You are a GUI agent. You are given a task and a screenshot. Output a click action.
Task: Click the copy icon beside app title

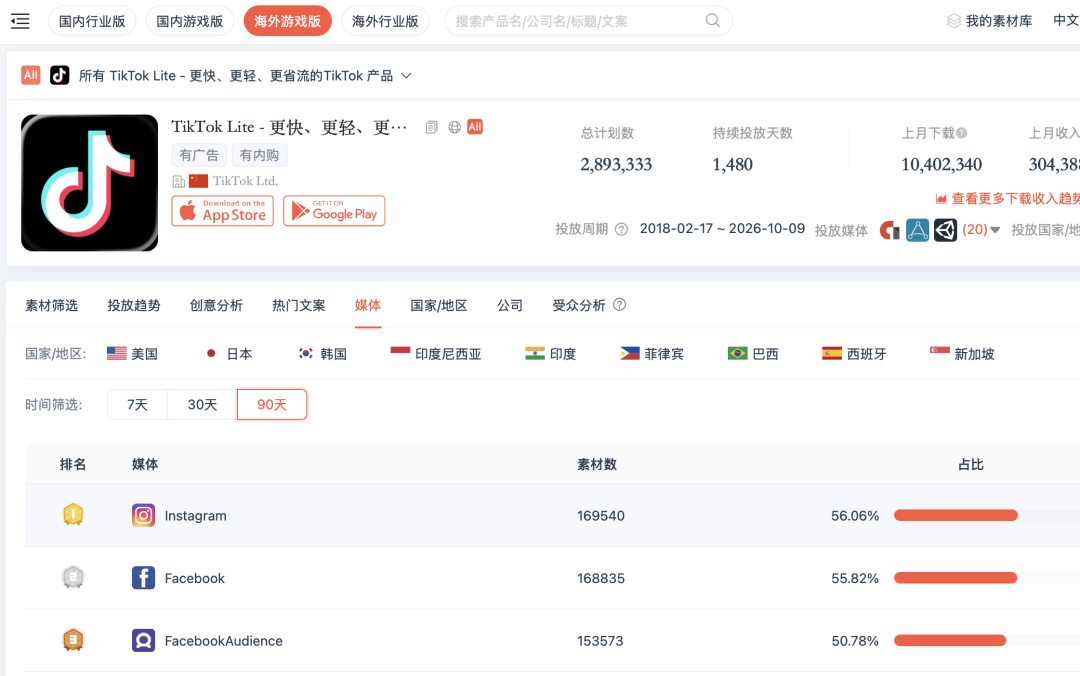tap(432, 127)
